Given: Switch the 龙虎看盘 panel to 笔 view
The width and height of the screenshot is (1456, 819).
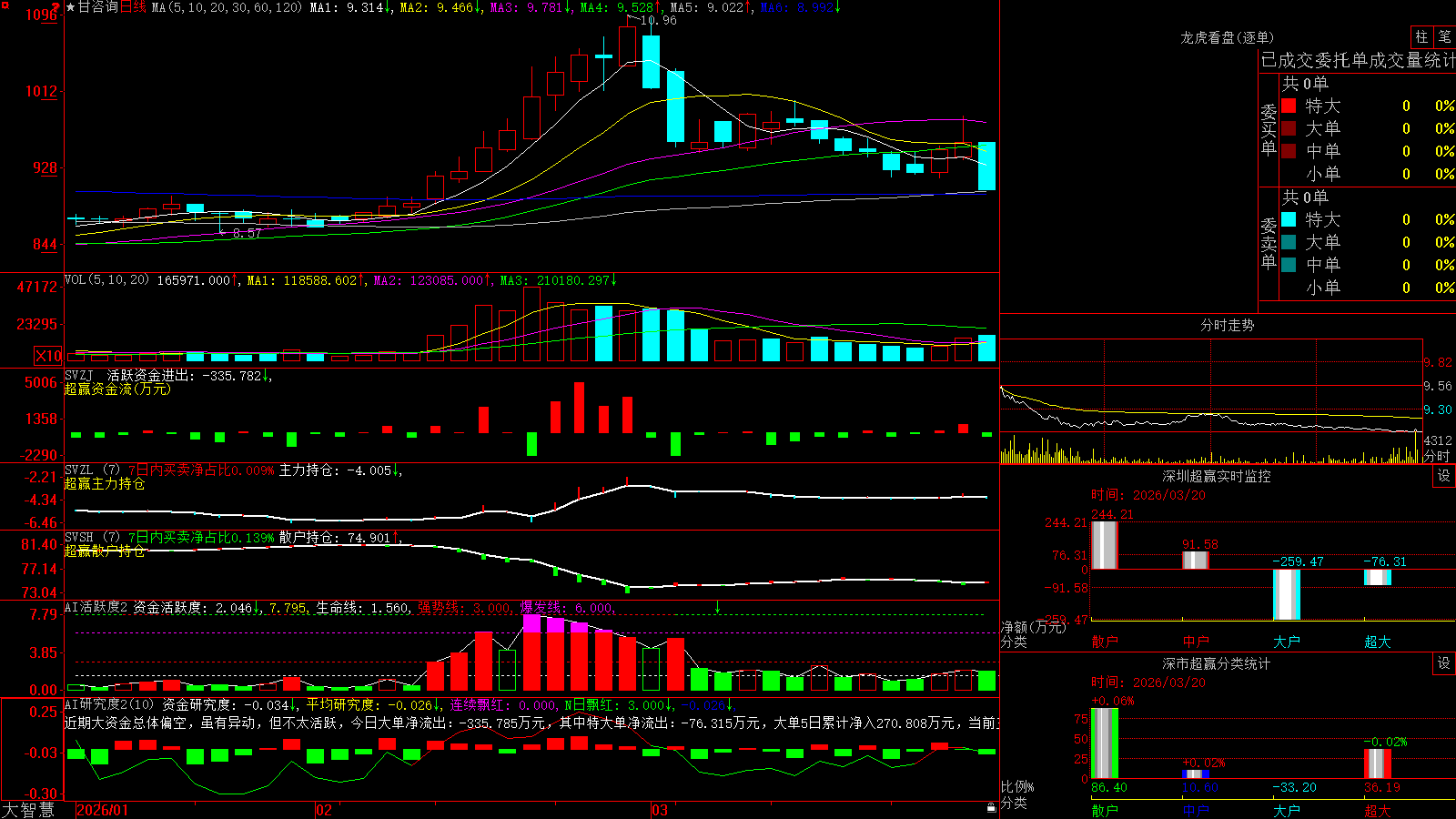Looking at the screenshot, I should [1444, 36].
